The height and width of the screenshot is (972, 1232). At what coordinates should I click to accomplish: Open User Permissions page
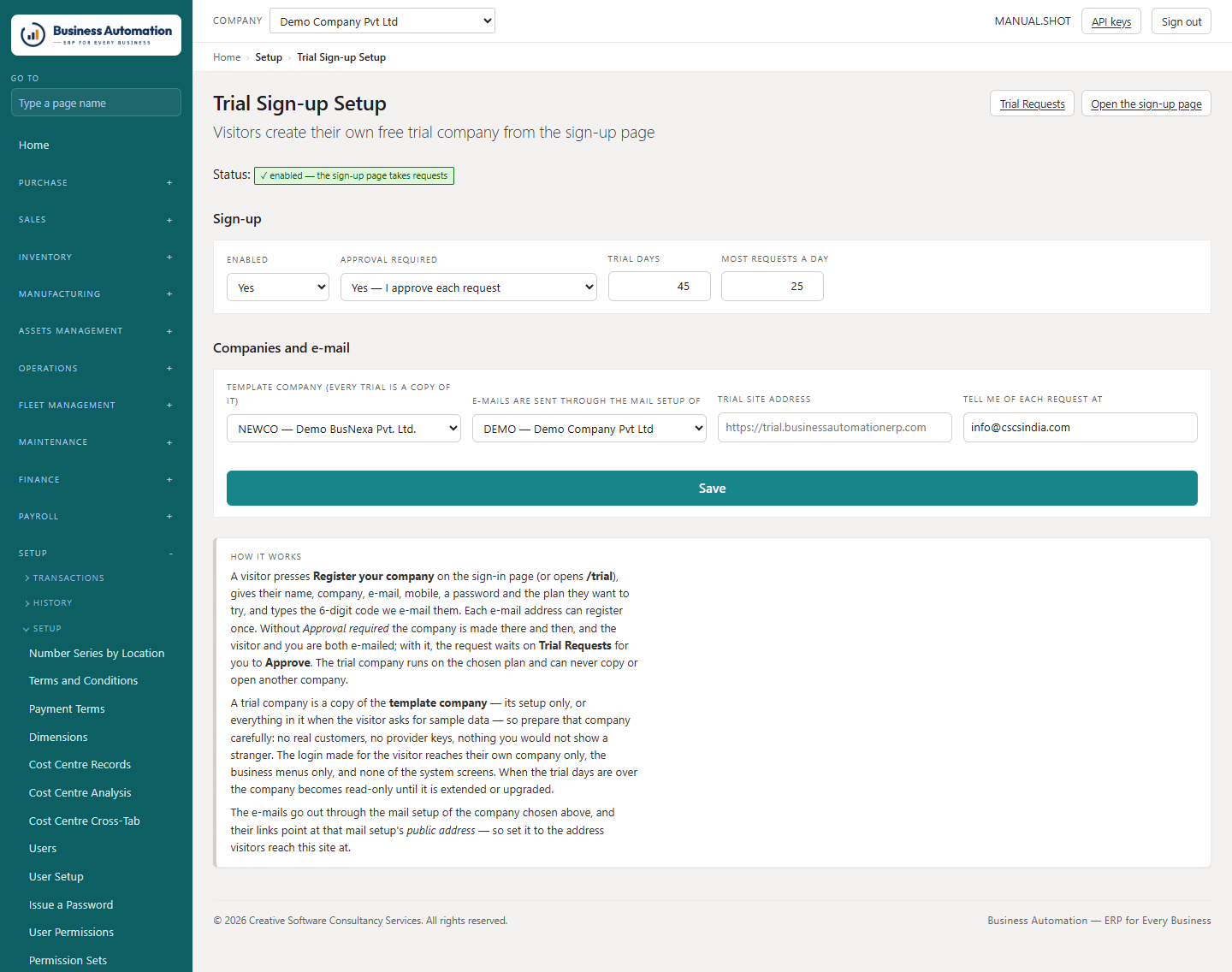tap(71, 933)
